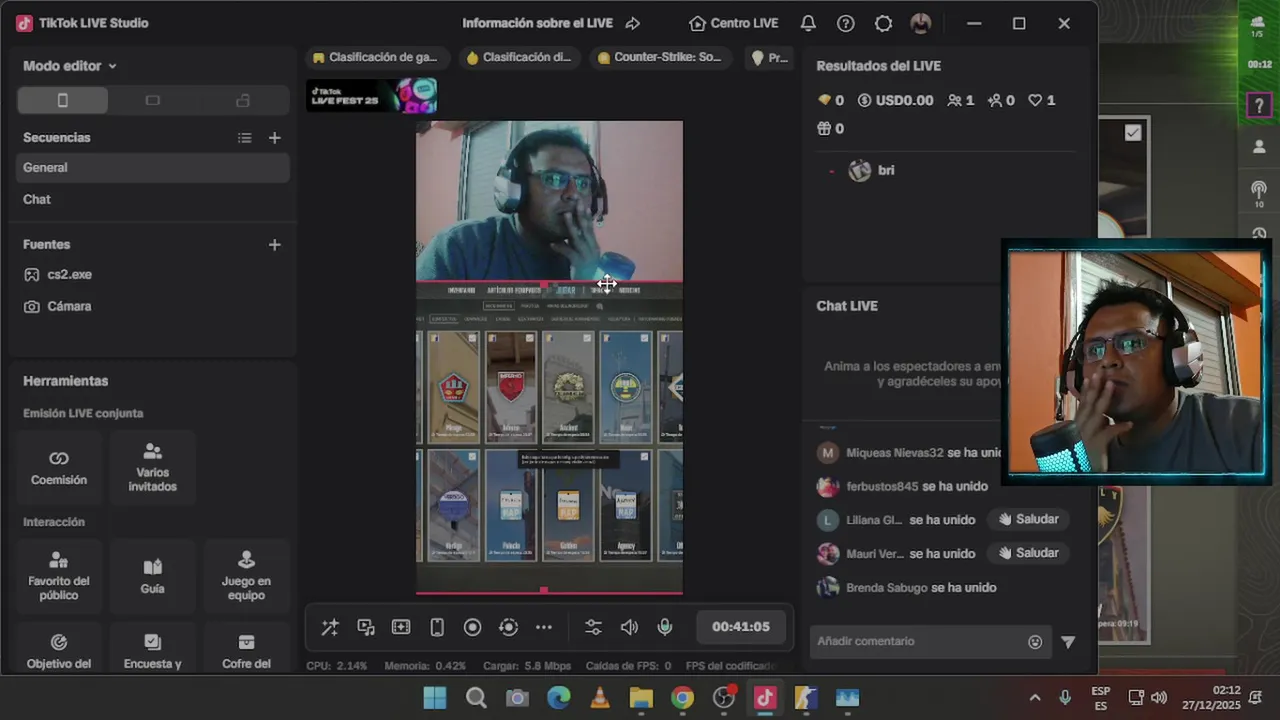
Task: Open the Encuesta tool
Action: [x=152, y=649]
